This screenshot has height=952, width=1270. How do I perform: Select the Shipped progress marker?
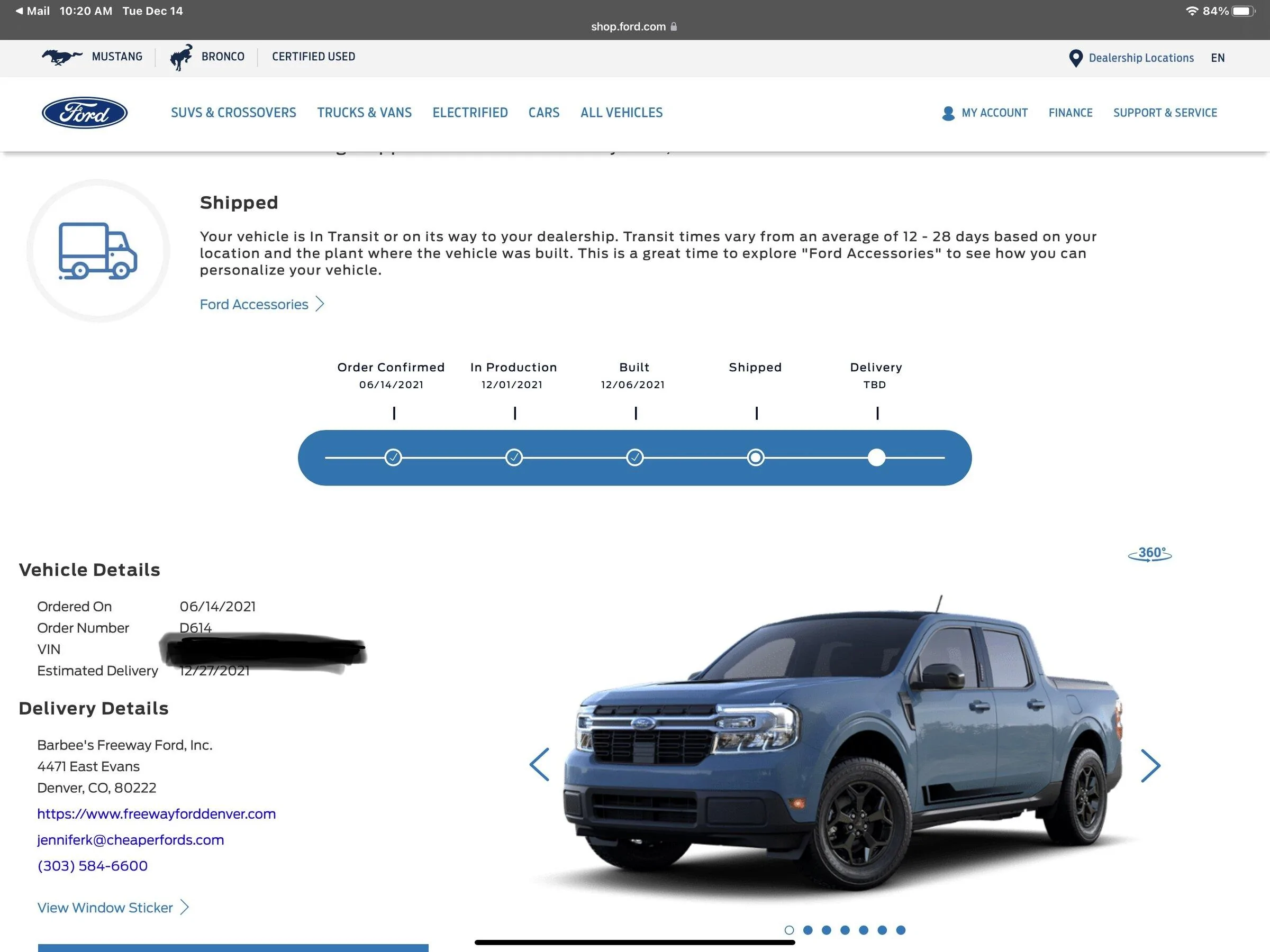[x=756, y=457]
